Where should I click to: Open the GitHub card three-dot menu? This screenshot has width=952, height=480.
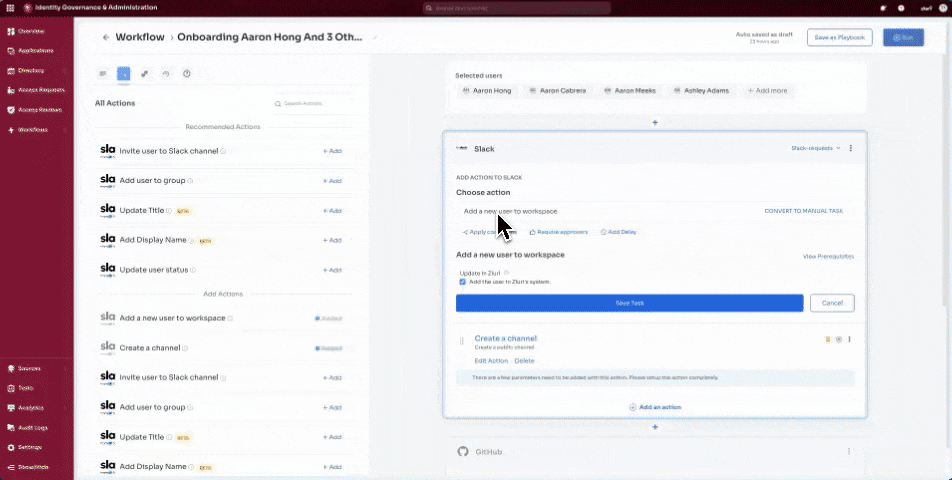[x=849, y=451]
